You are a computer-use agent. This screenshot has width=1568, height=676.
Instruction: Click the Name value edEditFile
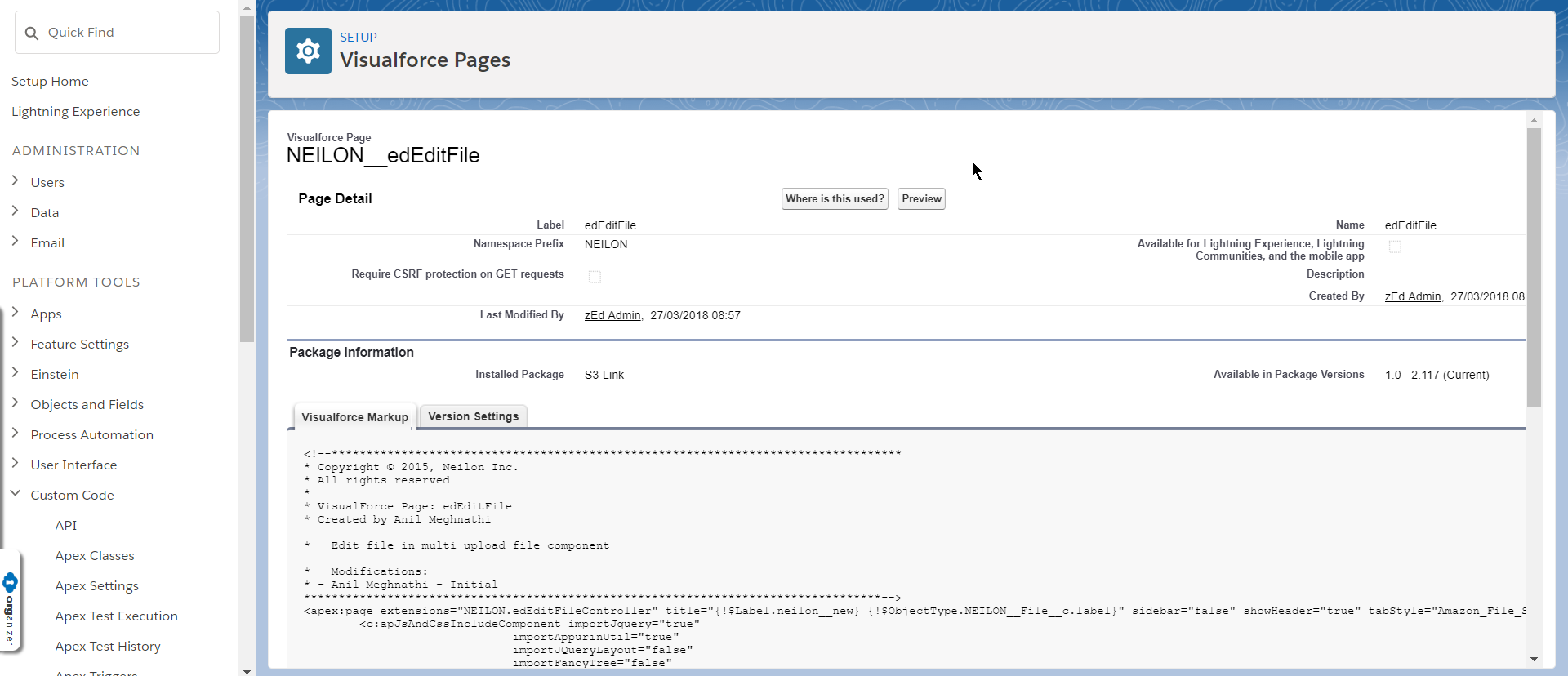point(1410,225)
